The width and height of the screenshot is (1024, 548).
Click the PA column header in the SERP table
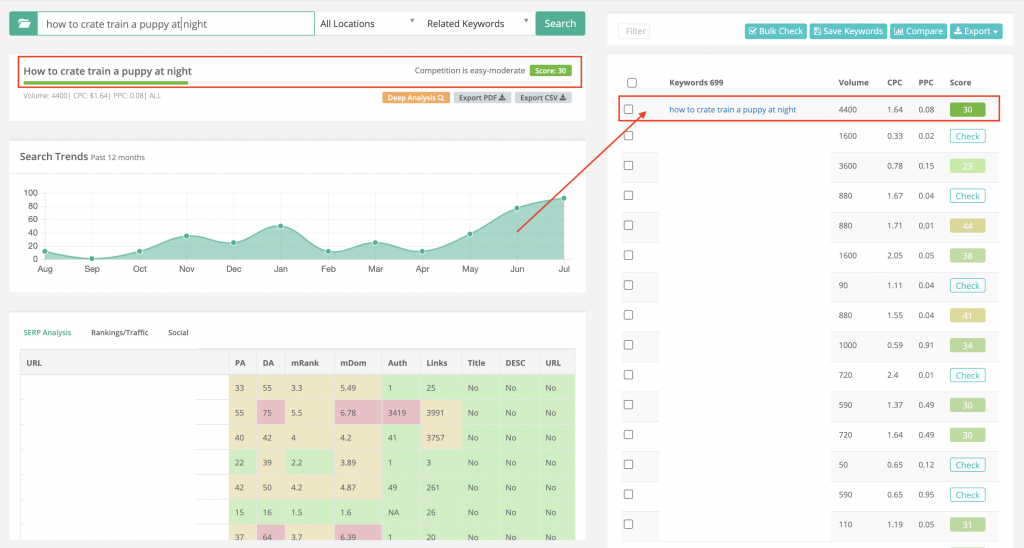240,363
